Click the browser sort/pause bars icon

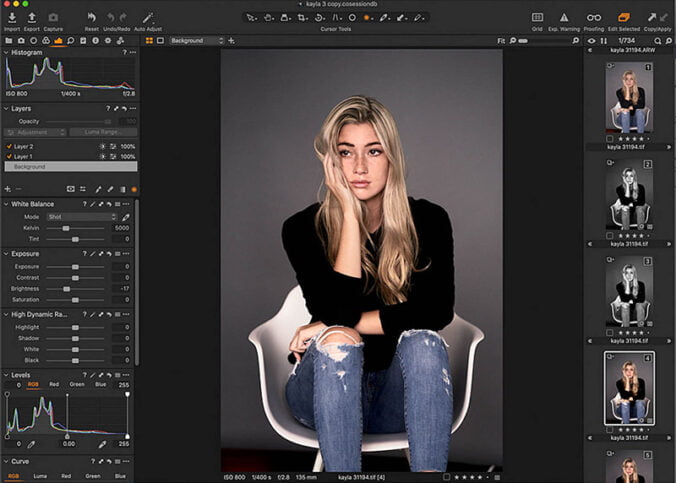pyautogui.click(x=604, y=41)
